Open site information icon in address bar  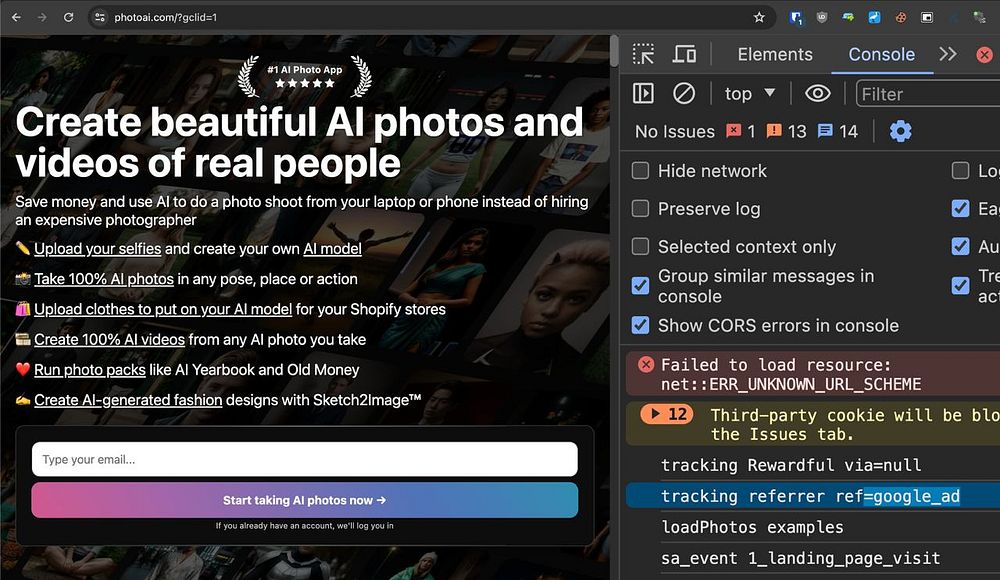click(x=99, y=17)
